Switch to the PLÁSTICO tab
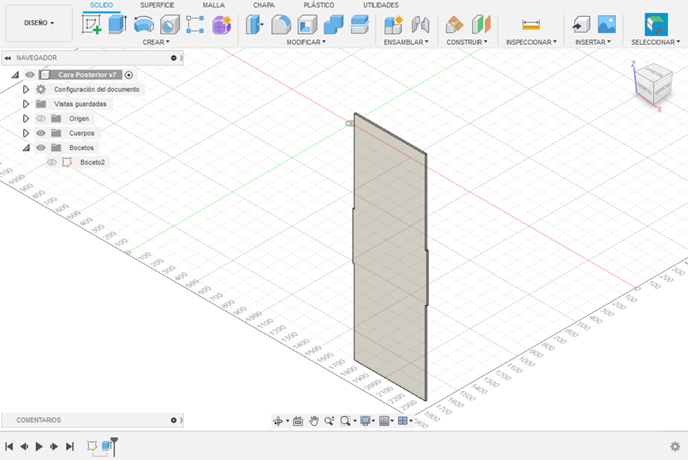 319,5
